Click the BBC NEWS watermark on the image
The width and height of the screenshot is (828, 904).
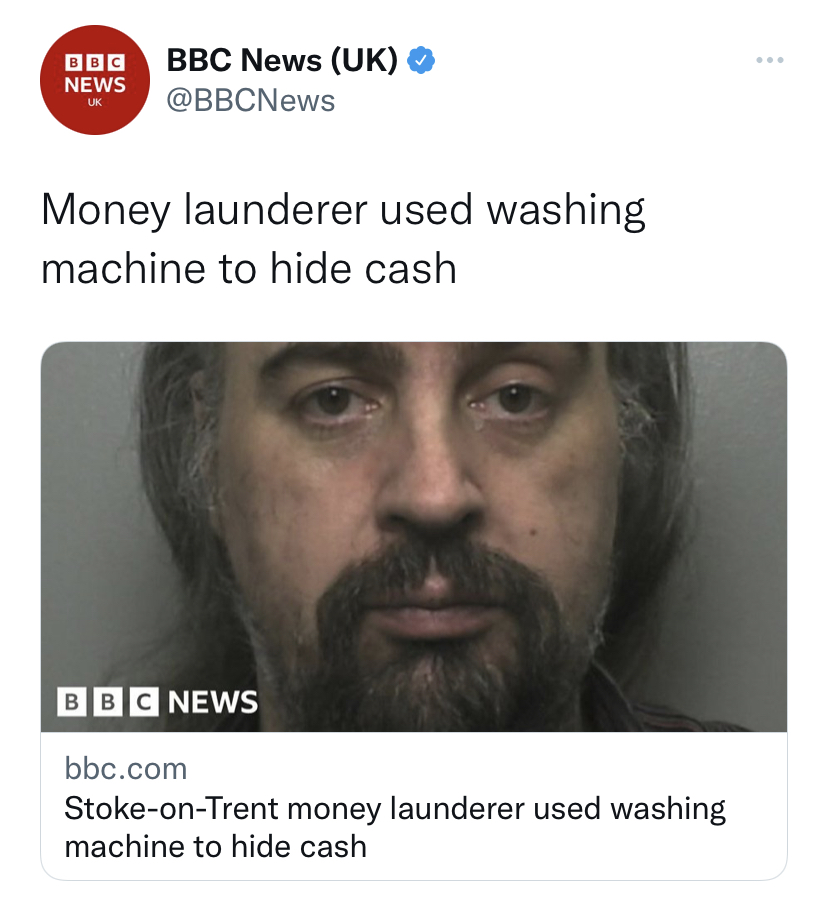157,702
